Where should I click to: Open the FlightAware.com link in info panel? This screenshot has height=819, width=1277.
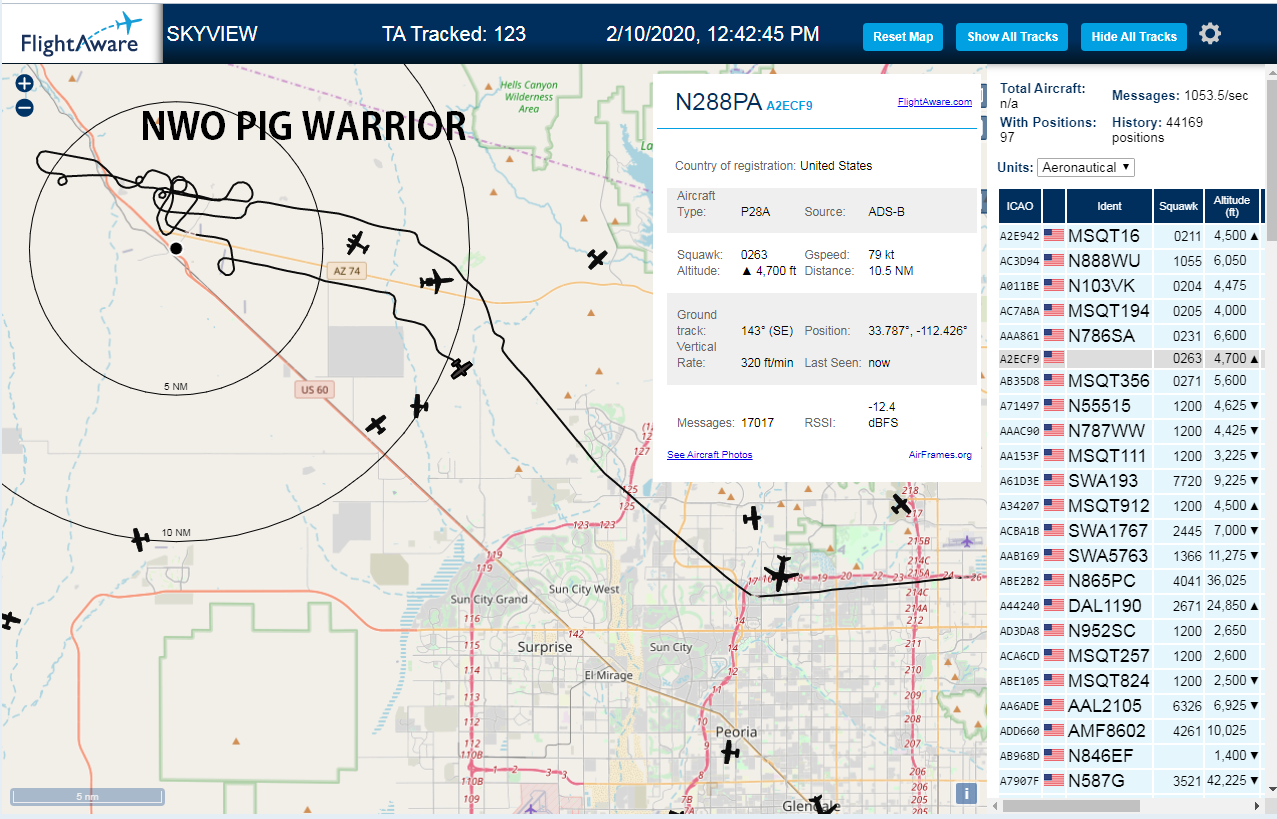click(934, 102)
